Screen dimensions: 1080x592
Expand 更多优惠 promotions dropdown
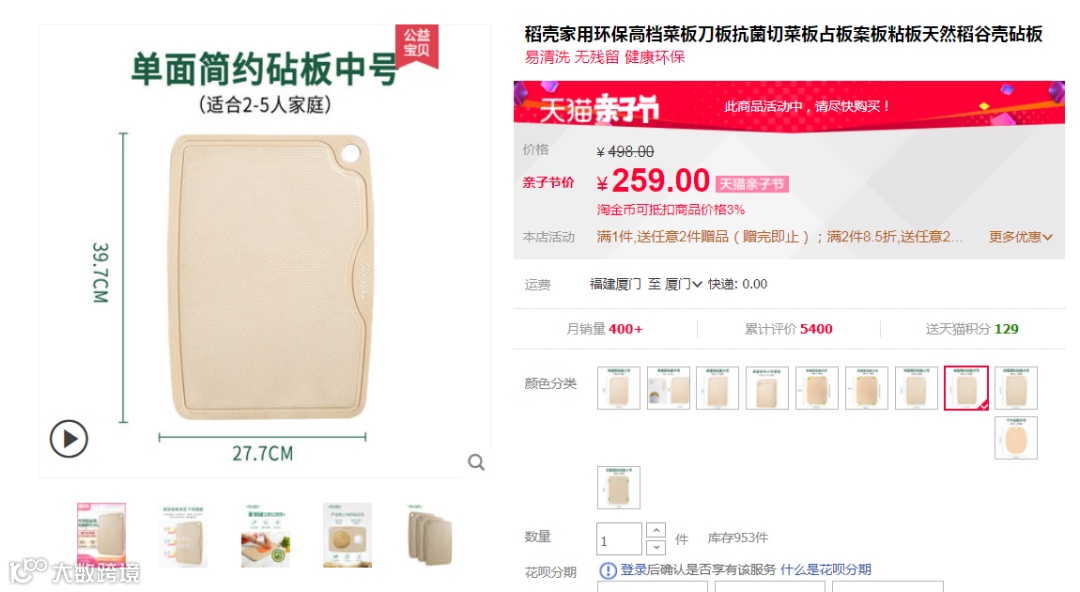1020,237
